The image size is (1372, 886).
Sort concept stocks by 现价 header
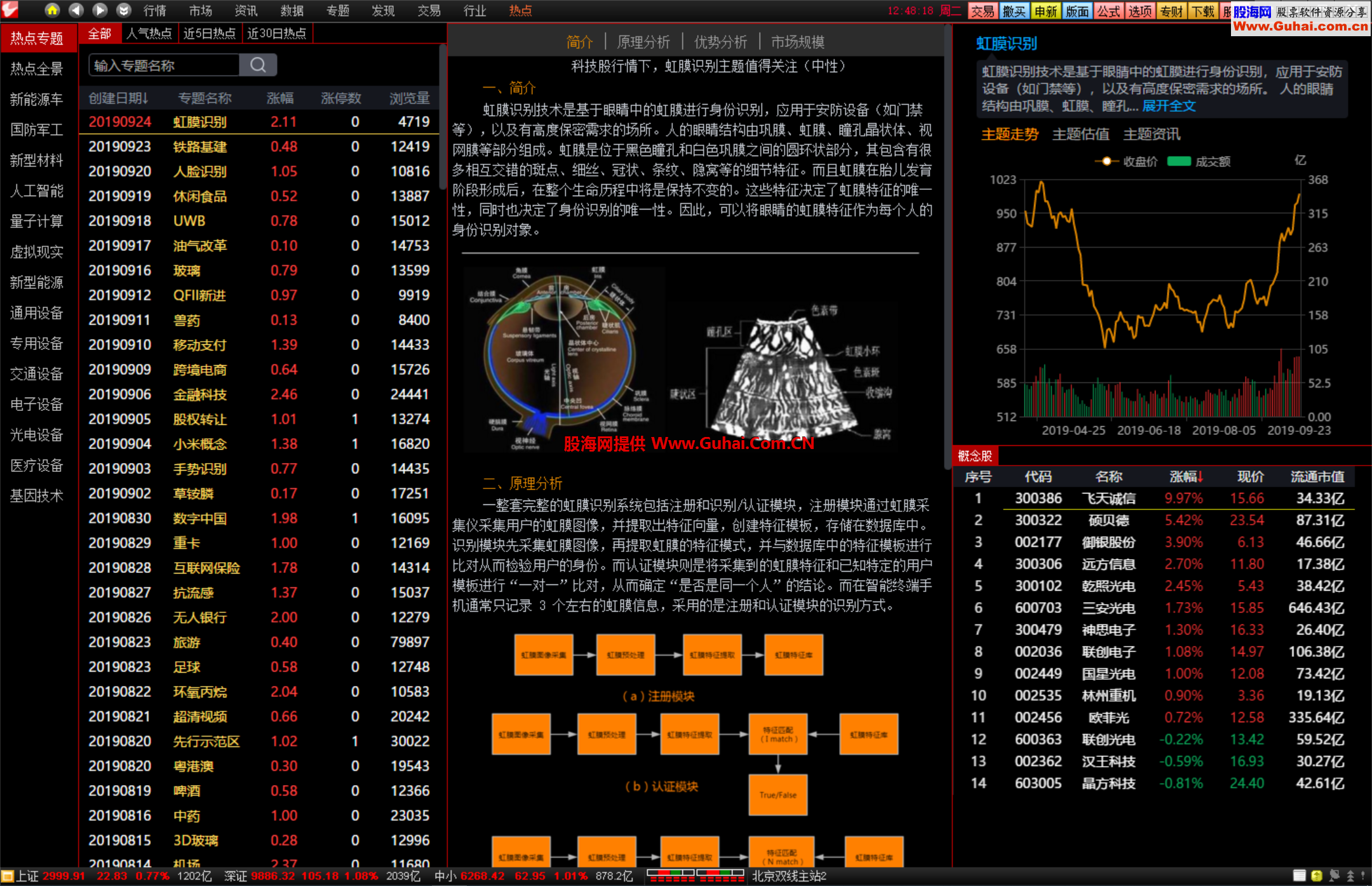tap(1251, 476)
